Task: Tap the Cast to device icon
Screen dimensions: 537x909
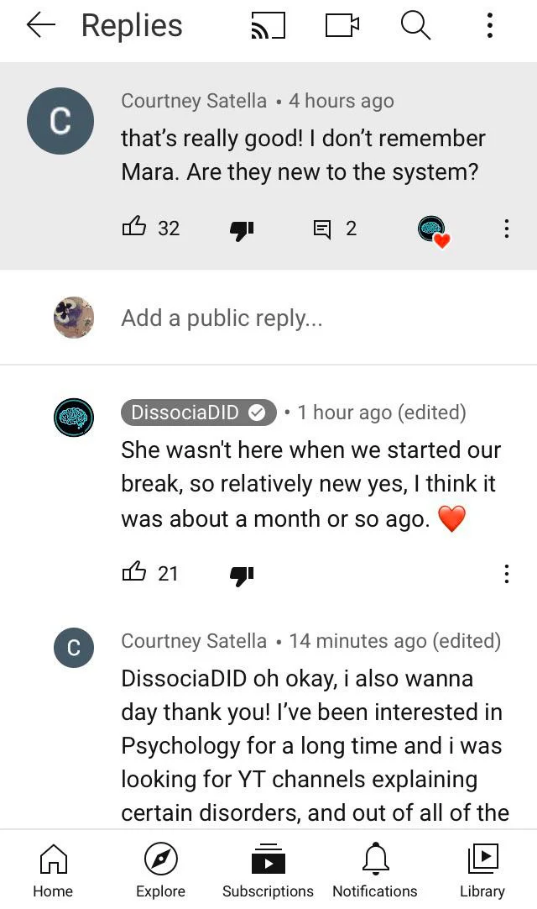Action: 268,26
